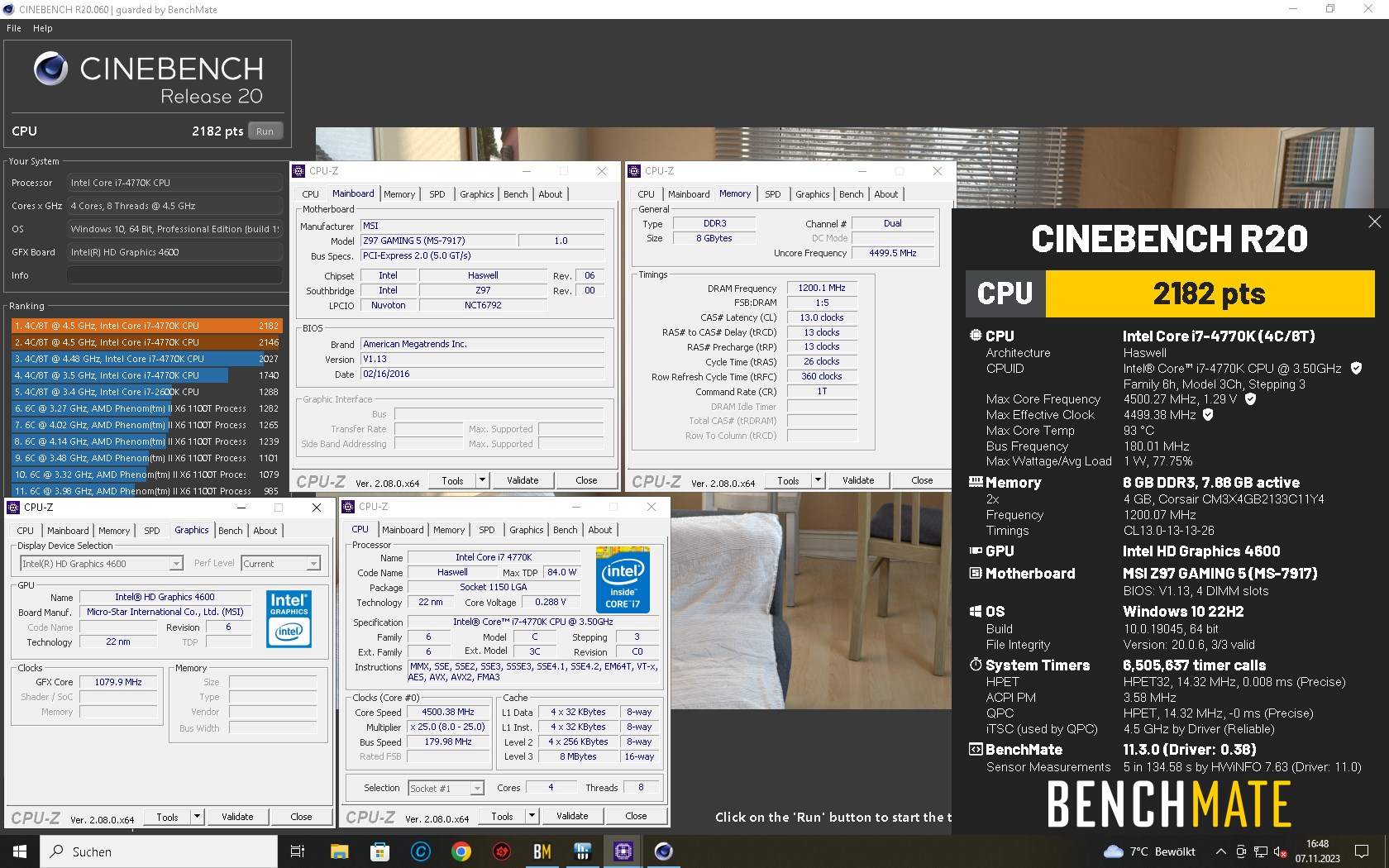
Task: Switch to About tab in Graphics CPU-Z window
Action: click(x=265, y=531)
